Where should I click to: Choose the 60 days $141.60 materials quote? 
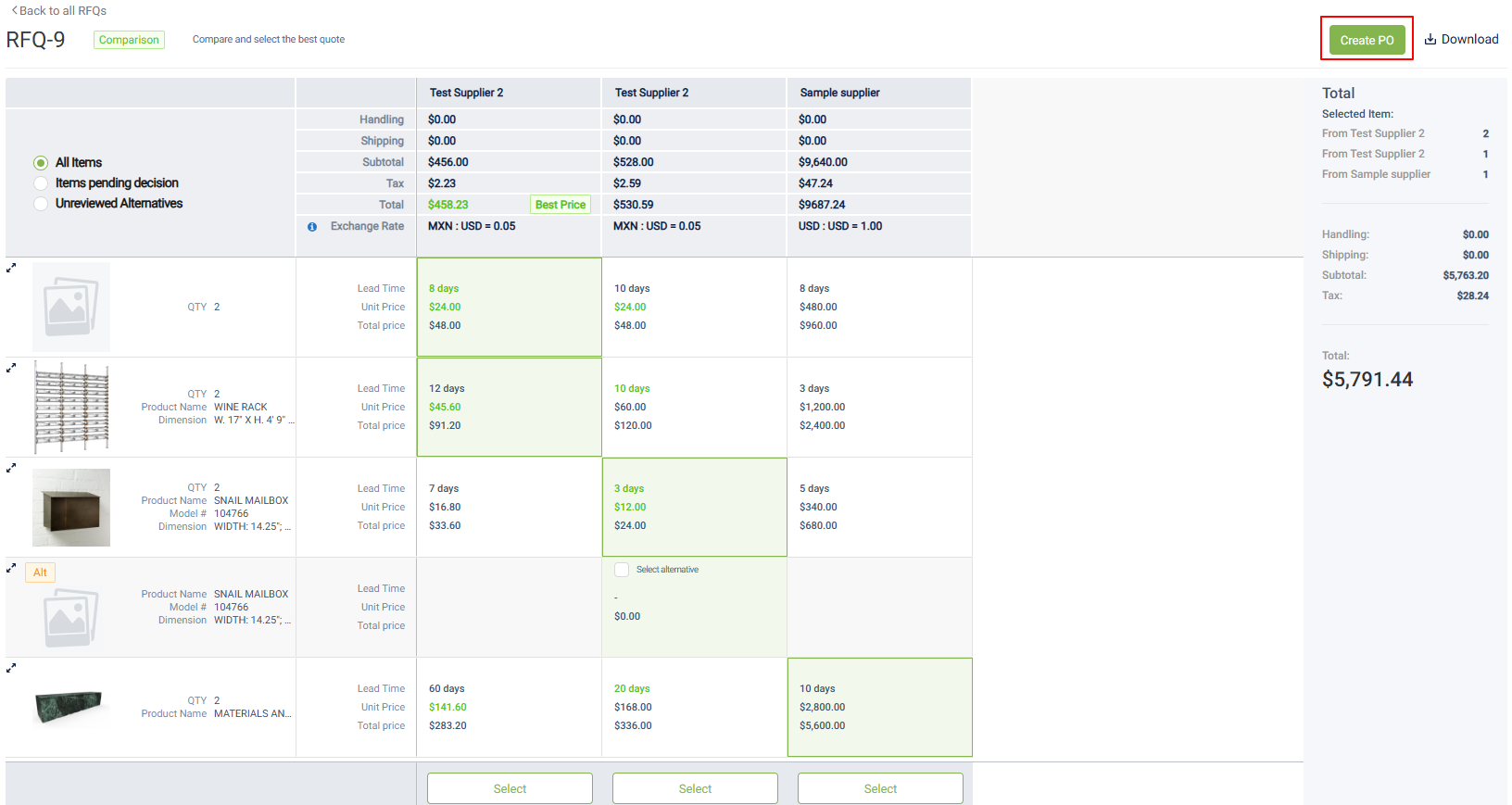[x=510, y=707]
